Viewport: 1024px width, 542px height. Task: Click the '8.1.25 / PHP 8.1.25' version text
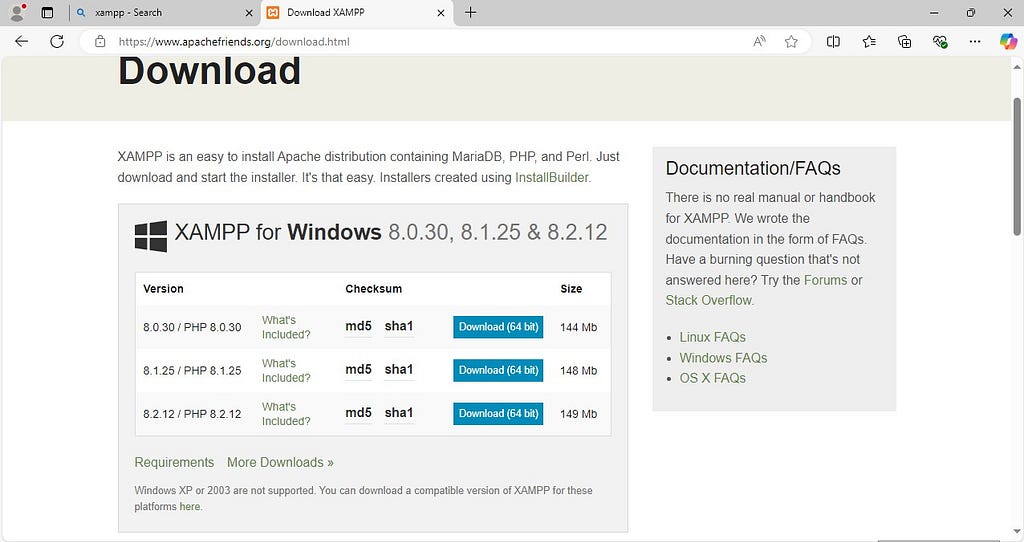pos(192,370)
